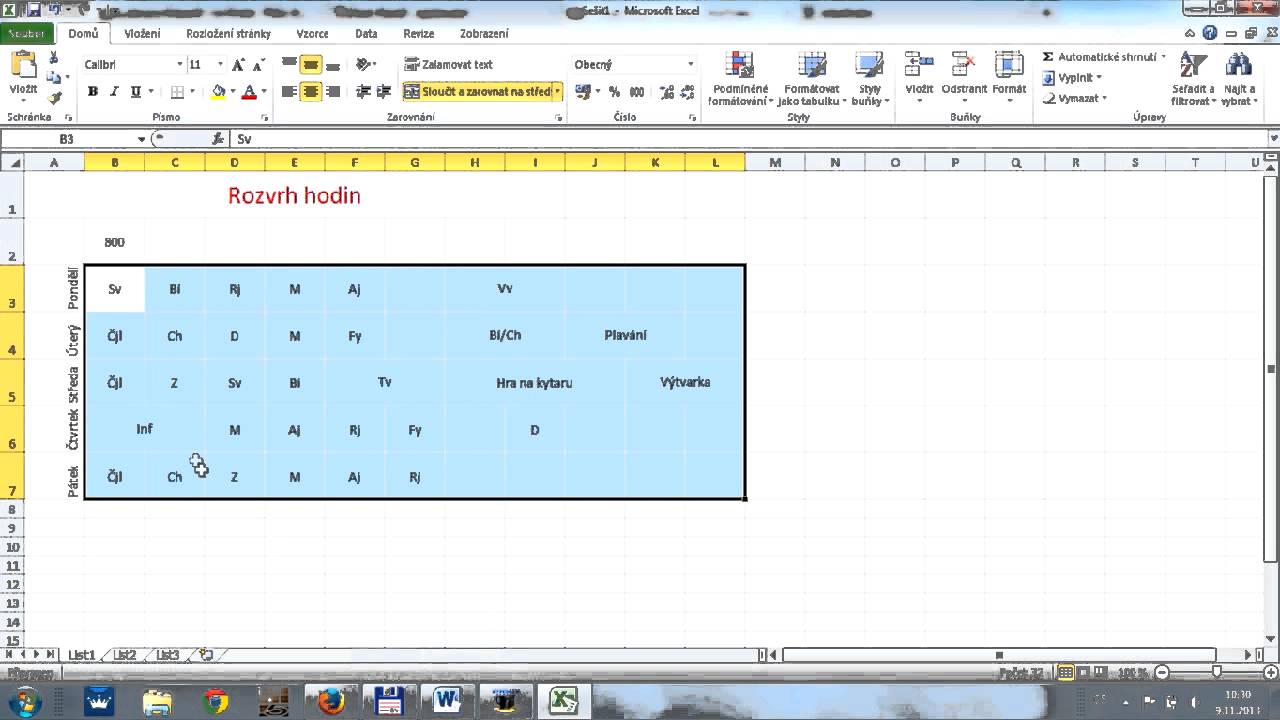The width and height of the screenshot is (1280, 720).
Task: Toggle center horizontal alignment
Action: click(x=311, y=91)
